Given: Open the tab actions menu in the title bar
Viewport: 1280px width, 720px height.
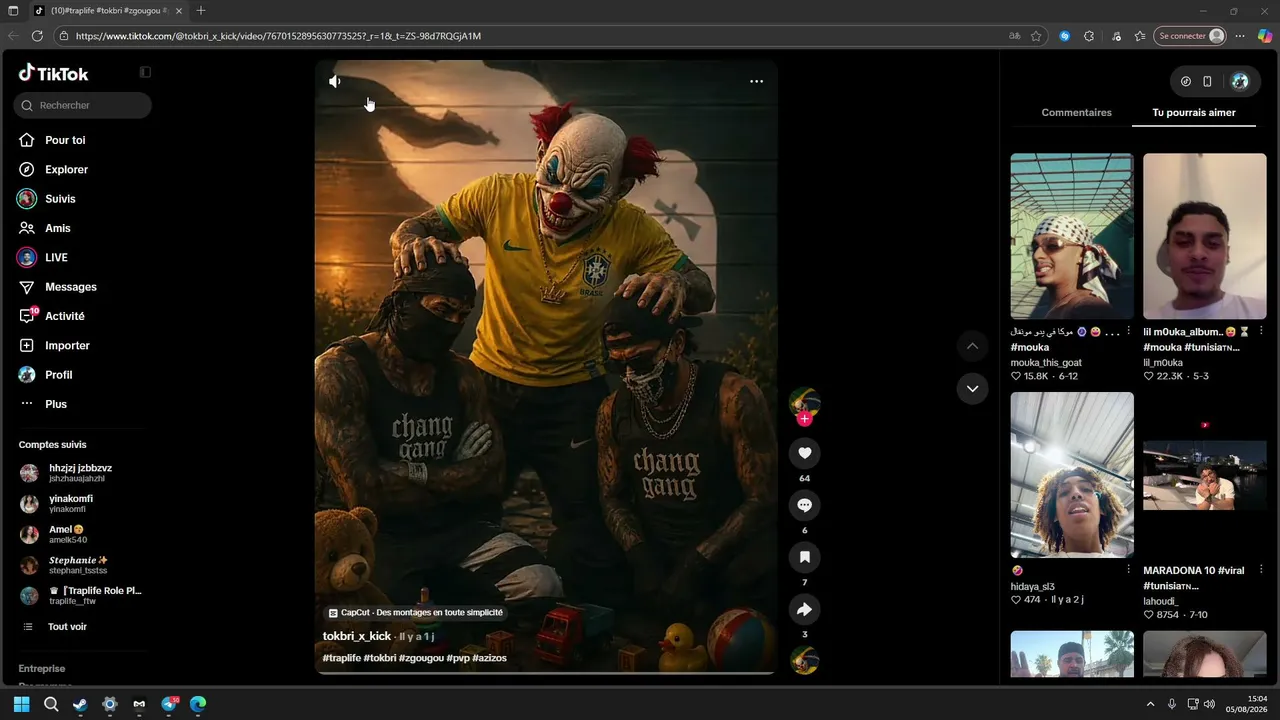Looking at the screenshot, I should (13, 10).
